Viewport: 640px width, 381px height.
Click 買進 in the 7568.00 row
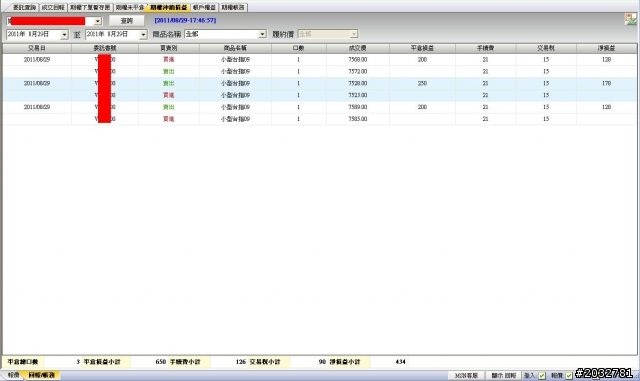point(169,60)
